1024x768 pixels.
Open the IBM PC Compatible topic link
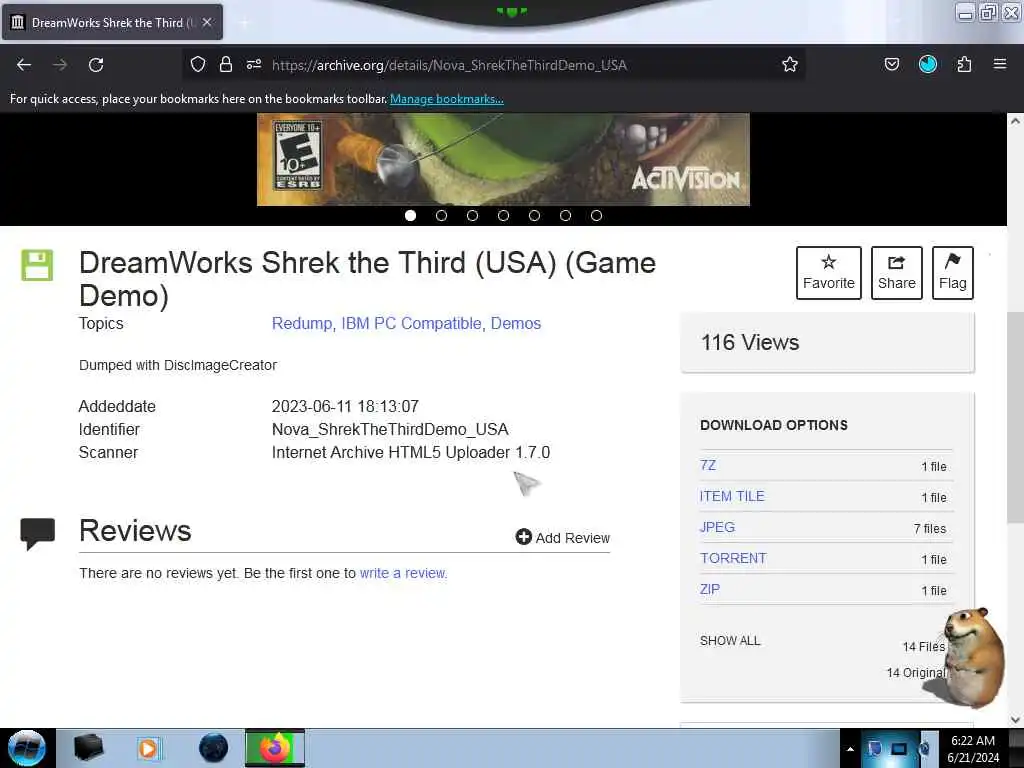tap(411, 323)
